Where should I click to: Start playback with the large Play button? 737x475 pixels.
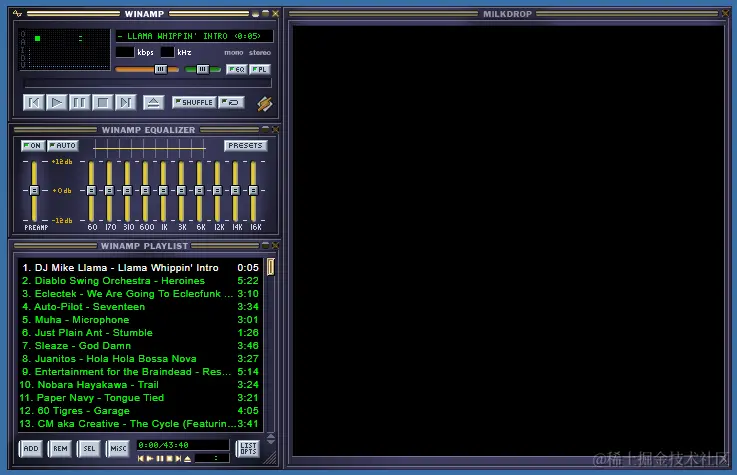[56, 102]
